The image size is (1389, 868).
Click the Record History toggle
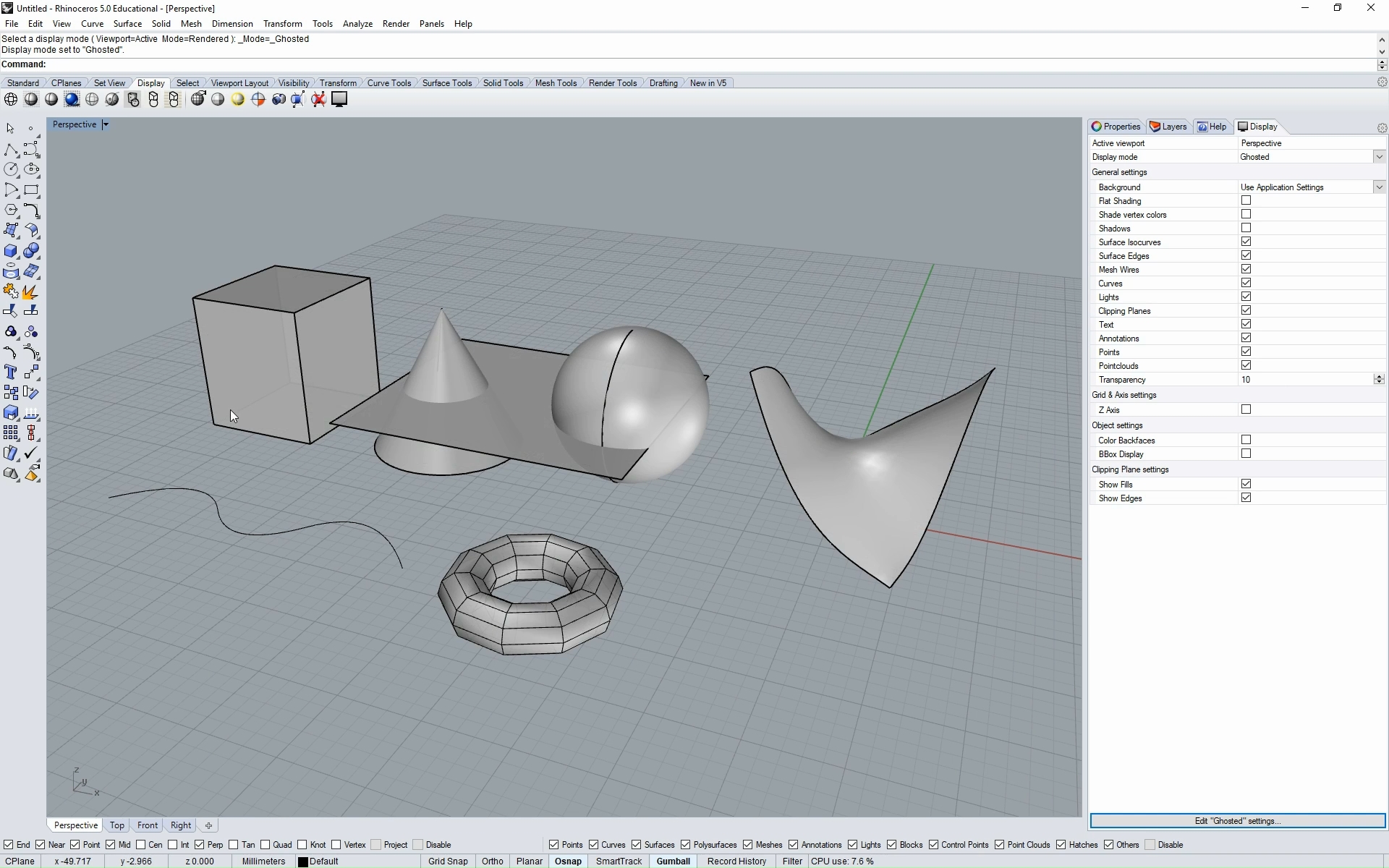736,861
